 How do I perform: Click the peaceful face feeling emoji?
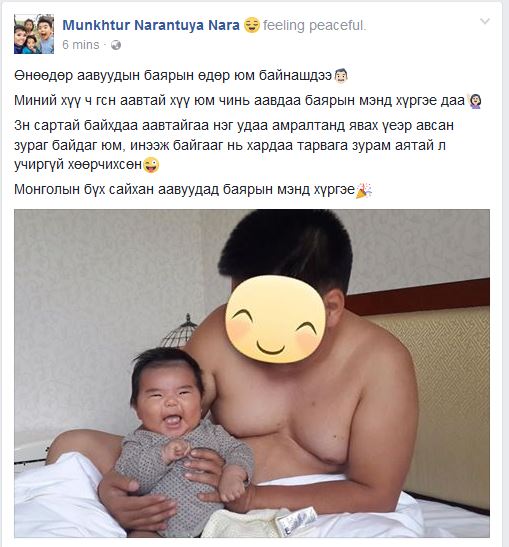(x=252, y=25)
